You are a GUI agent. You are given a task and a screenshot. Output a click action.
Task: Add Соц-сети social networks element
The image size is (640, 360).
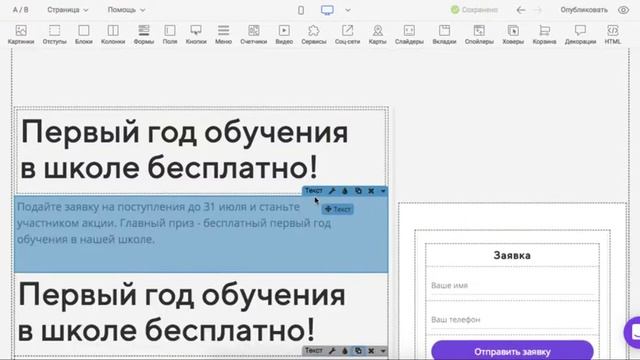347,35
